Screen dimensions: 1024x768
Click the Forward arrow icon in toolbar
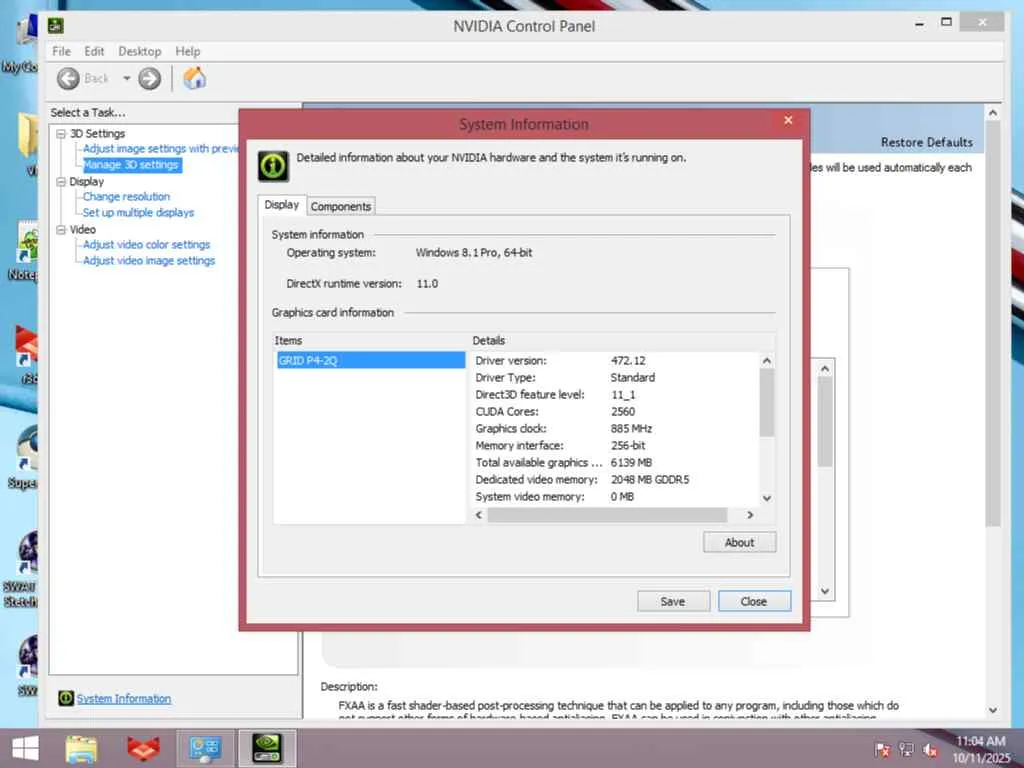[150, 79]
